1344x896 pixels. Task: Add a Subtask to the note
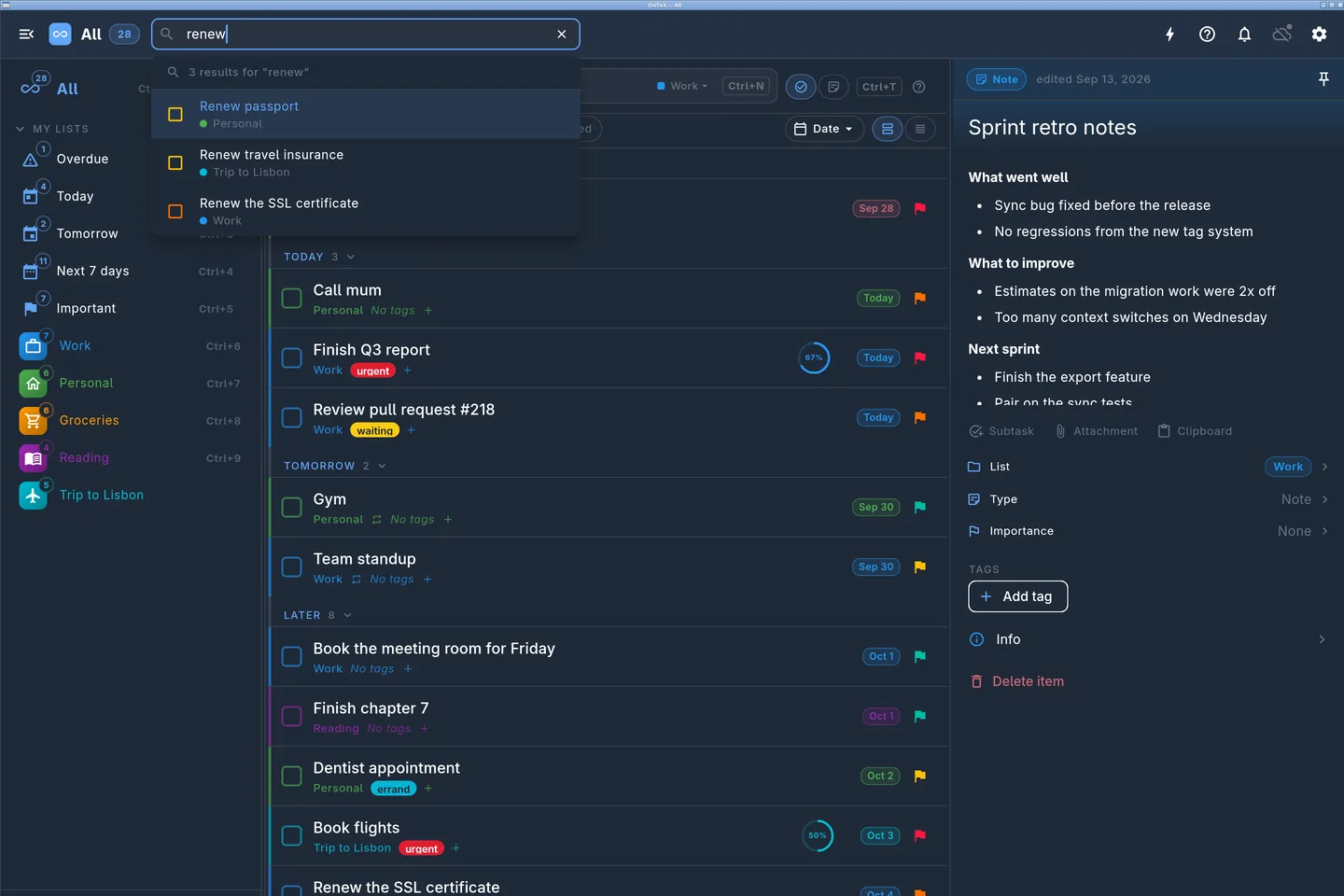point(1001,431)
